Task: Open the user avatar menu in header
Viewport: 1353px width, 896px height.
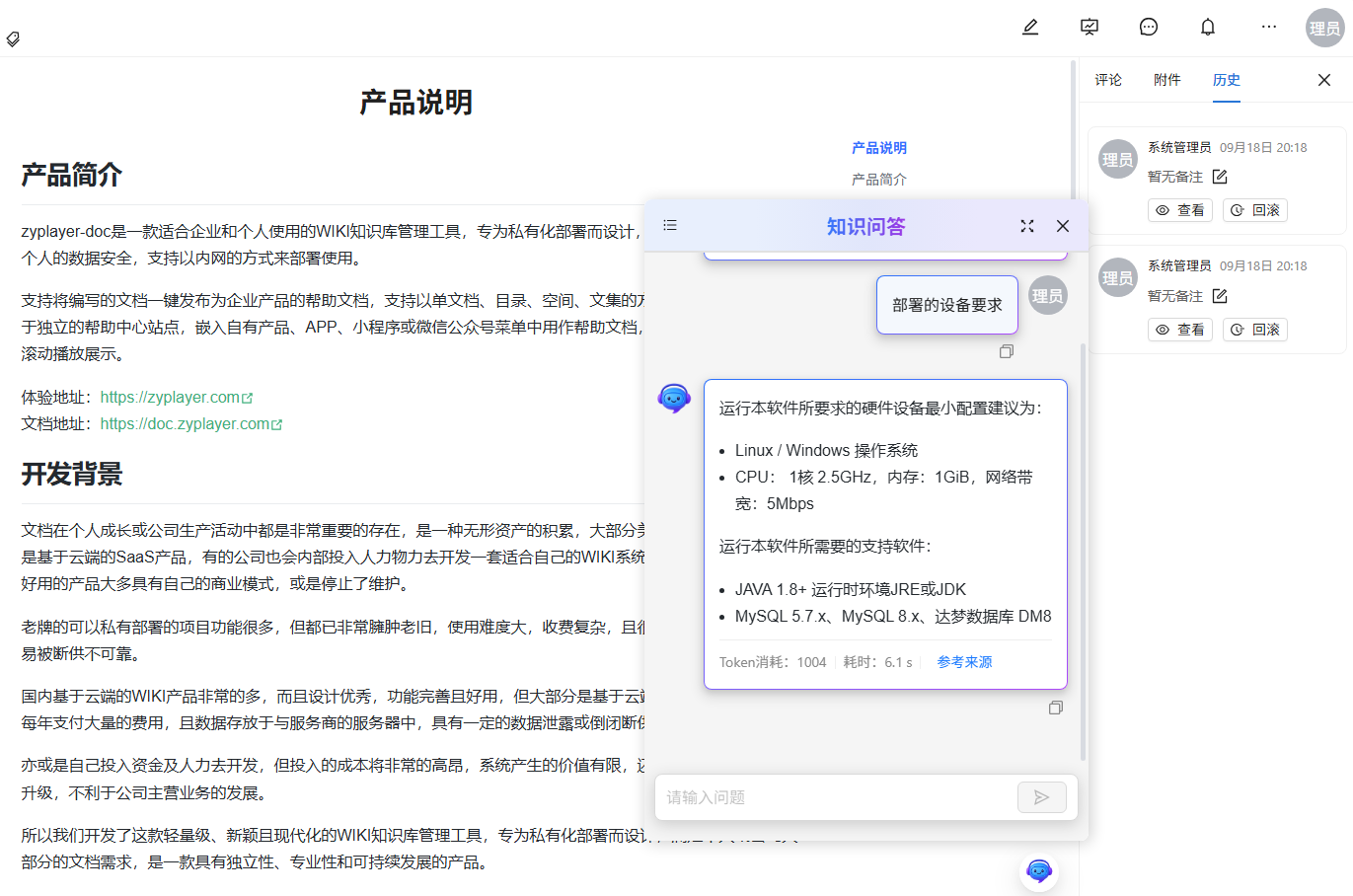Action: [1324, 28]
